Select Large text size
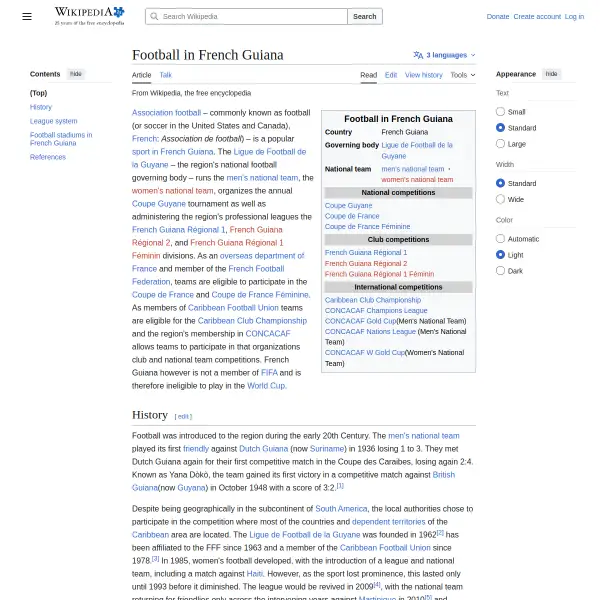600x600 pixels. tap(500, 144)
